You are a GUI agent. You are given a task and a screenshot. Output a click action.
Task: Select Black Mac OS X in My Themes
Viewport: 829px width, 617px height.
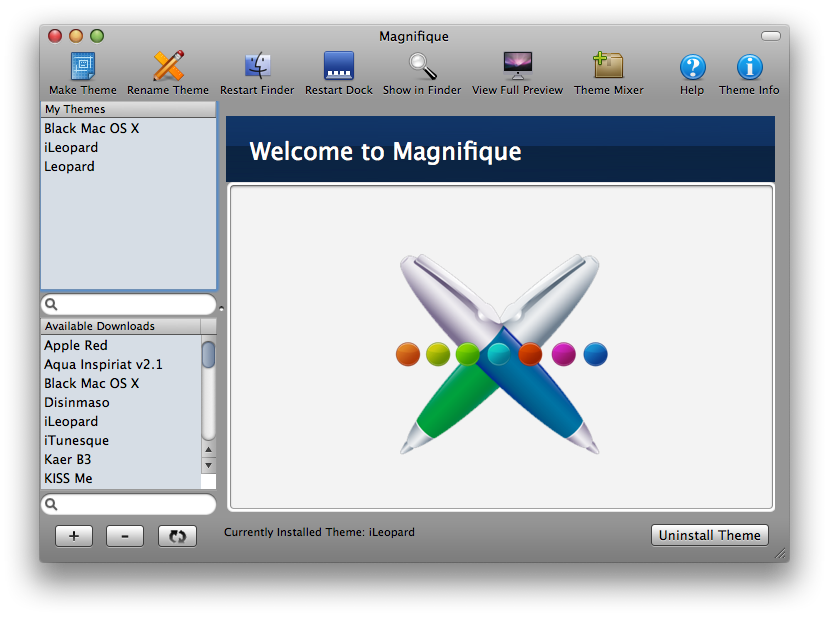pyautogui.click(x=128, y=128)
